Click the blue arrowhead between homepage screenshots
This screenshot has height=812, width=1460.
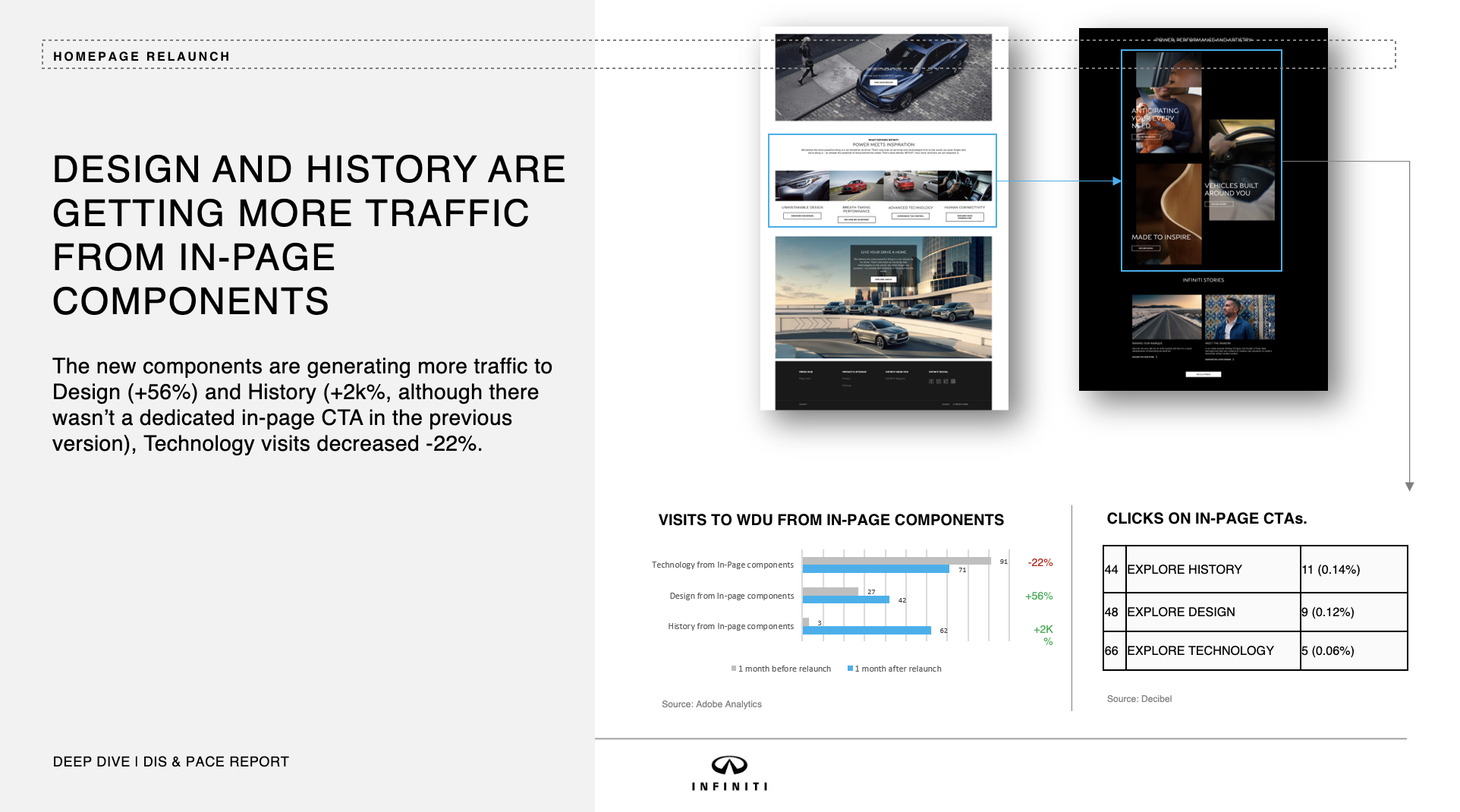tap(1116, 181)
